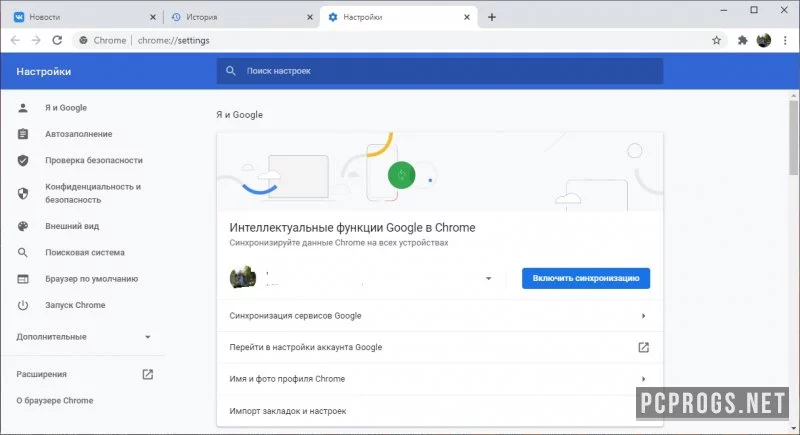
Task: Click the history clock icon on История tab
Action: click(x=176, y=17)
